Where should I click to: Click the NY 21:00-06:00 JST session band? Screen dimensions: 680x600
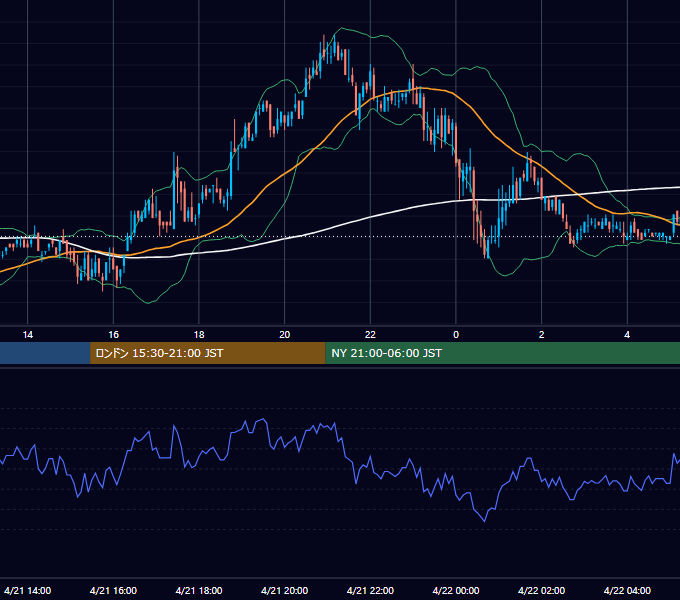502,353
